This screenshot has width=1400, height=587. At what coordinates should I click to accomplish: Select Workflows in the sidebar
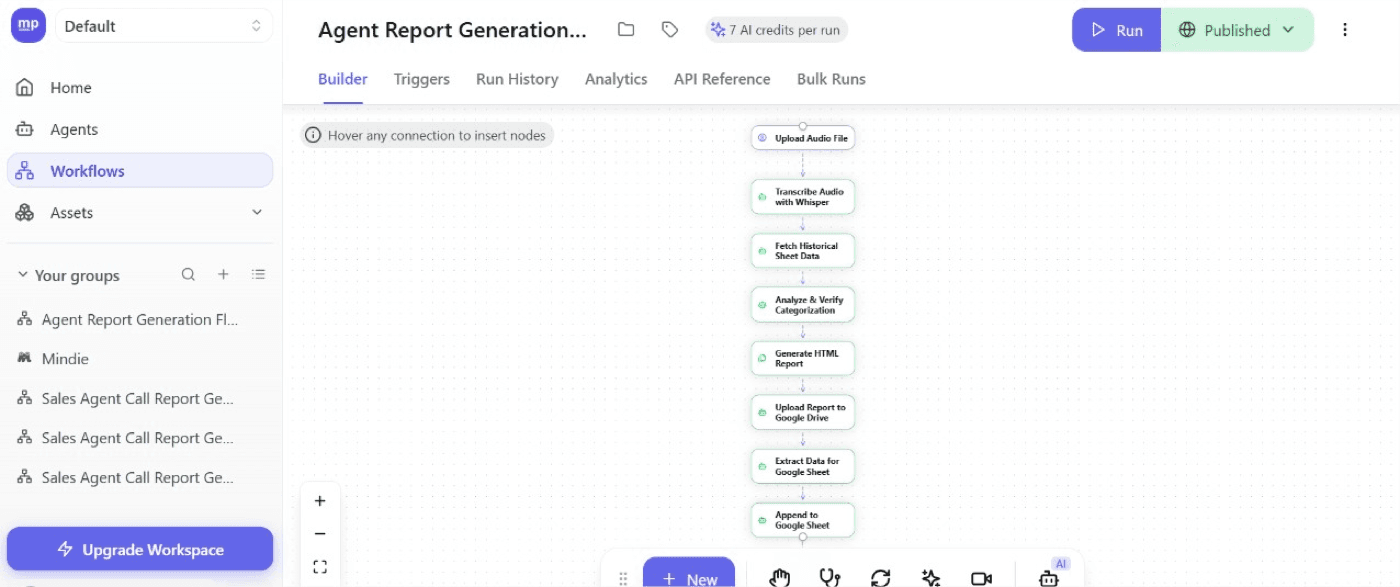(140, 171)
